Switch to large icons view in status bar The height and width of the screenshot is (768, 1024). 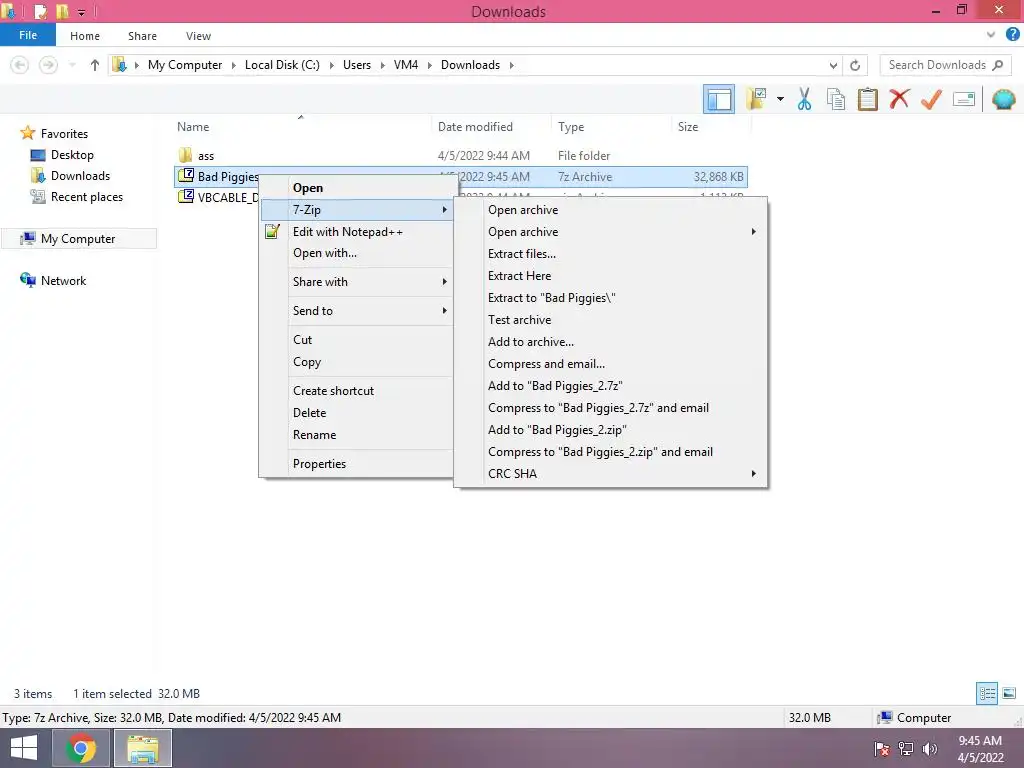[1009, 694]
